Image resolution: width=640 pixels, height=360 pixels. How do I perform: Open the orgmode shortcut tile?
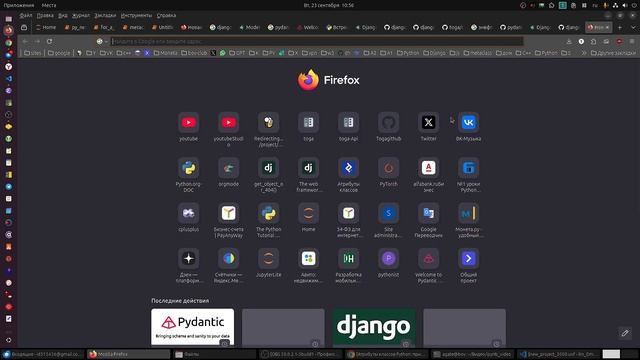(229, 168)
